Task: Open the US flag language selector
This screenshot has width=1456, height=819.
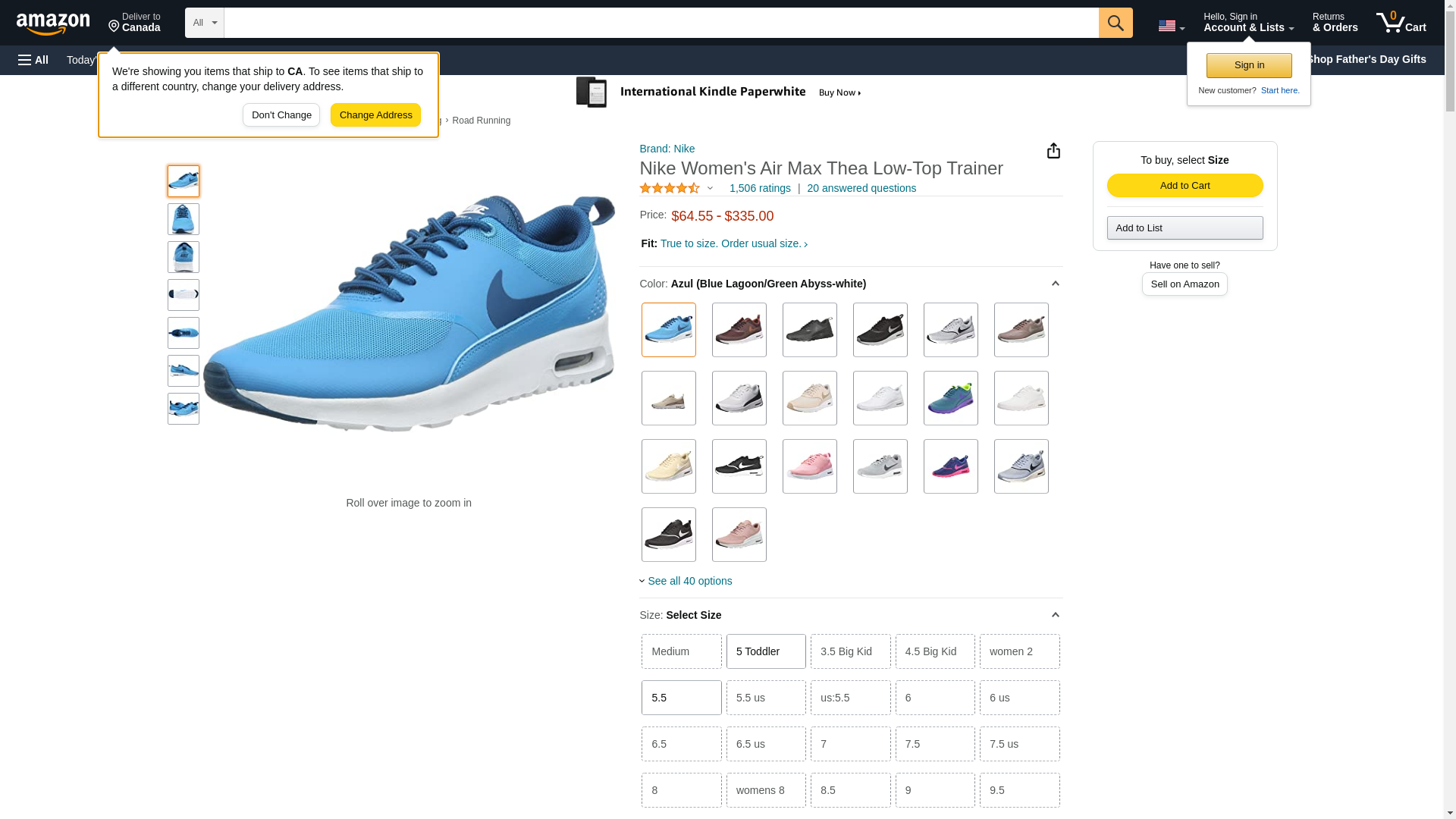Action: pos(1170,27)
